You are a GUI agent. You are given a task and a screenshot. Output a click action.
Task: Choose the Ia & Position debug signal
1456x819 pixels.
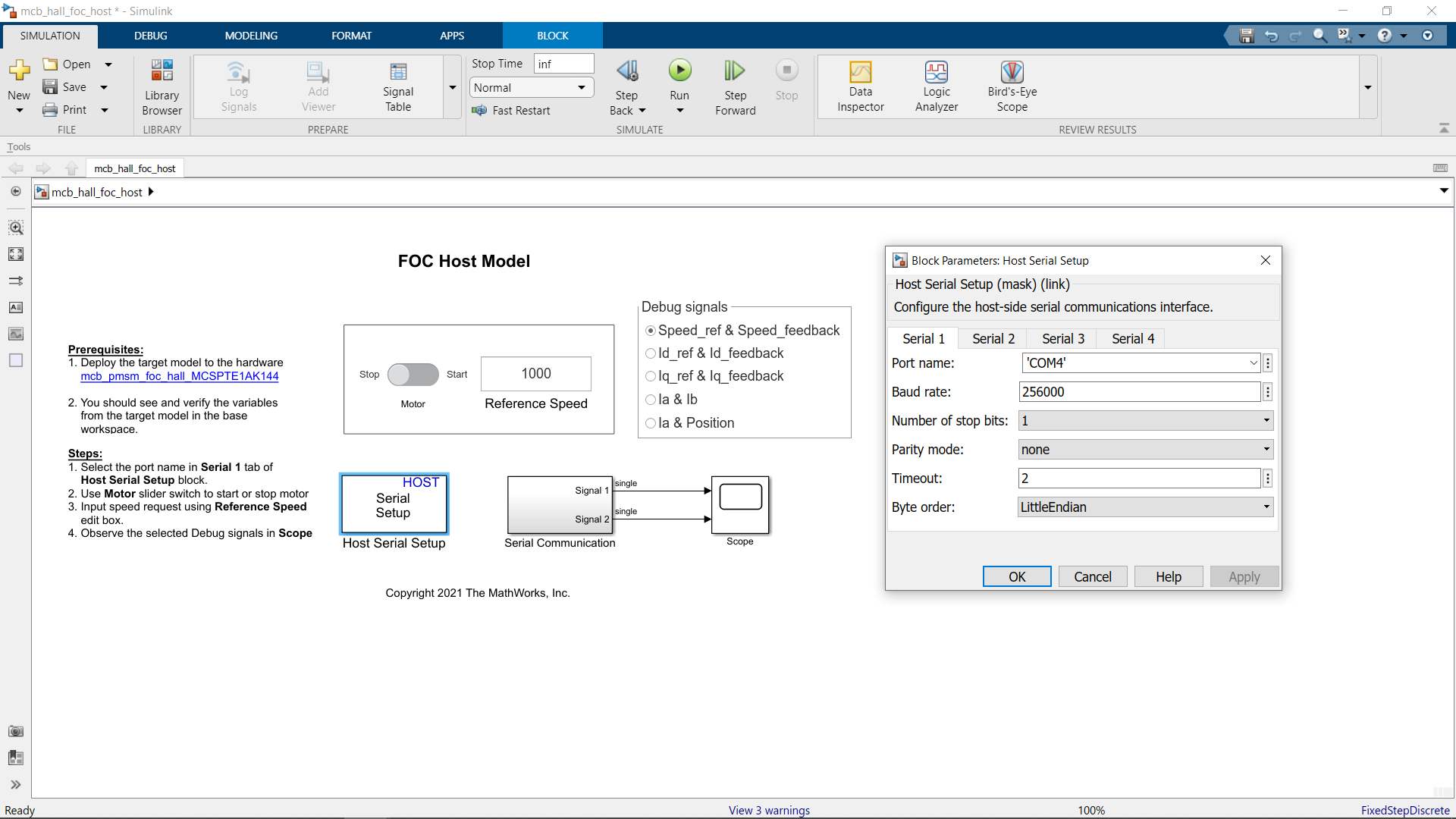click(x=650, y=423)
